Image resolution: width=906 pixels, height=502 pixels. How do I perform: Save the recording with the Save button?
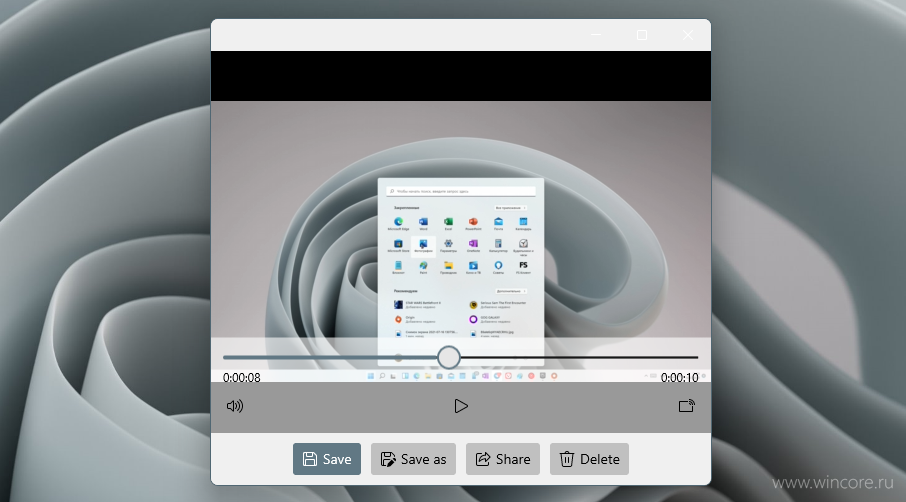327,459
